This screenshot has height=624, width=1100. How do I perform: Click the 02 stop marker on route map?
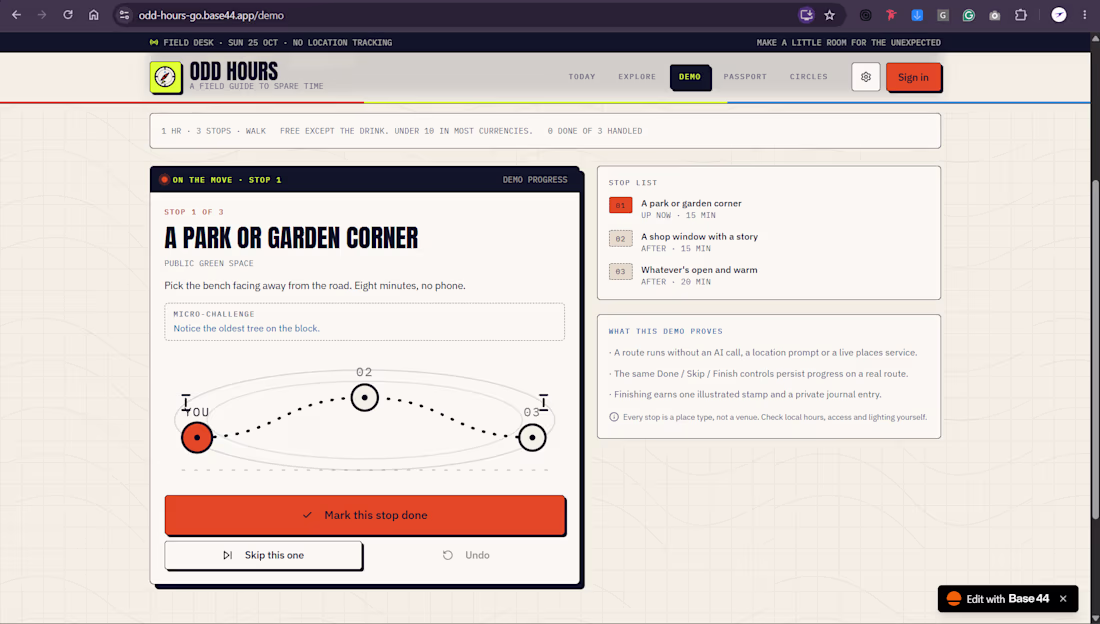tap(365, 398)
